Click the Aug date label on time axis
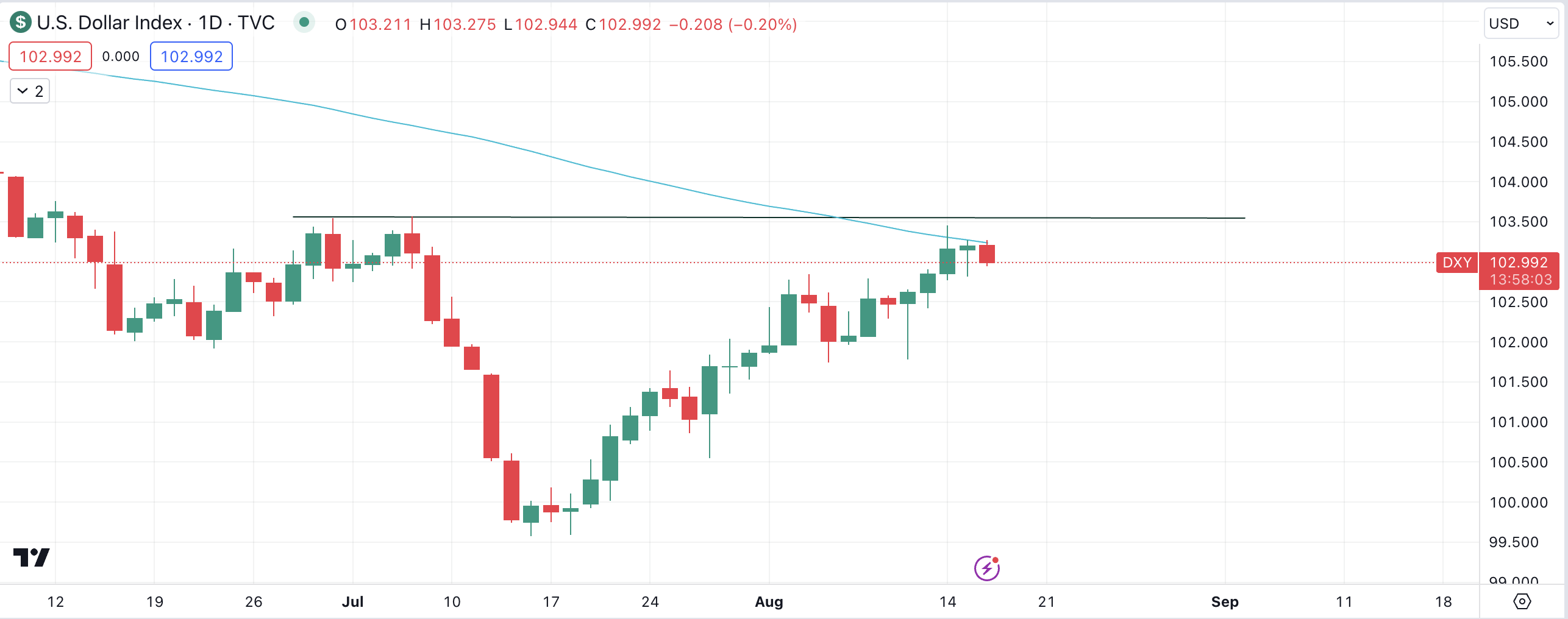This screenshot has width=1568, height=619. 769,602
